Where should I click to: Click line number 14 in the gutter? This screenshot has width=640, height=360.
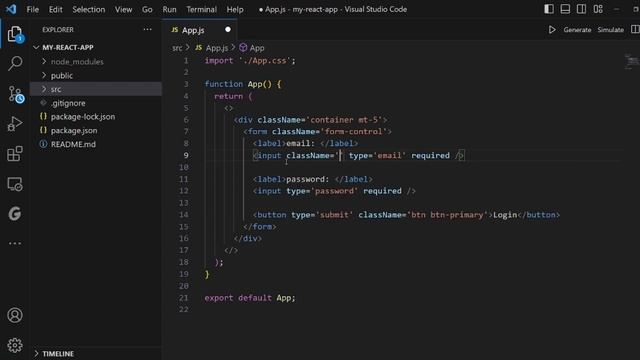pos(184,215)
